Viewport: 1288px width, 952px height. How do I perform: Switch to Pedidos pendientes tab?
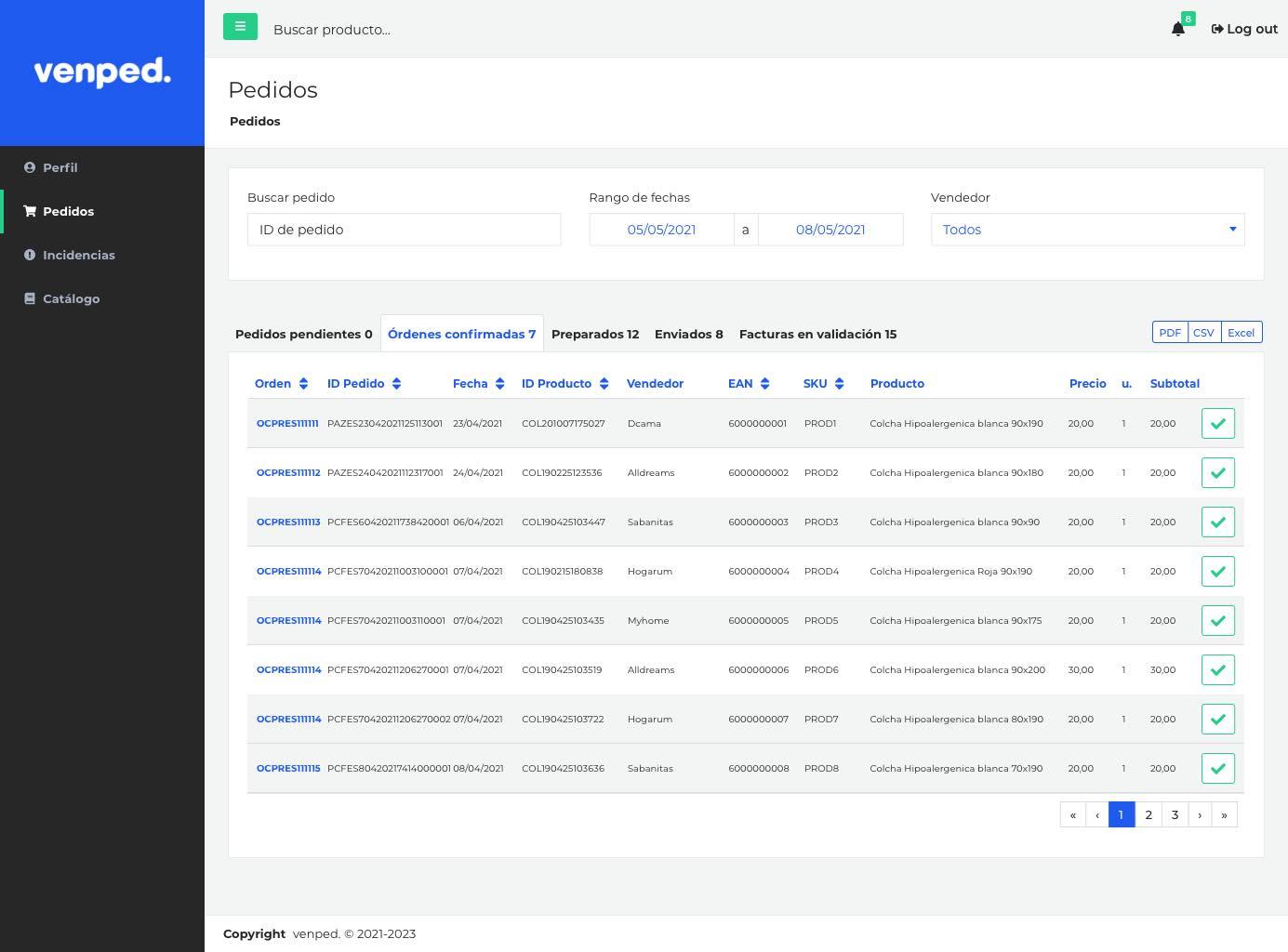pos(304,334)
